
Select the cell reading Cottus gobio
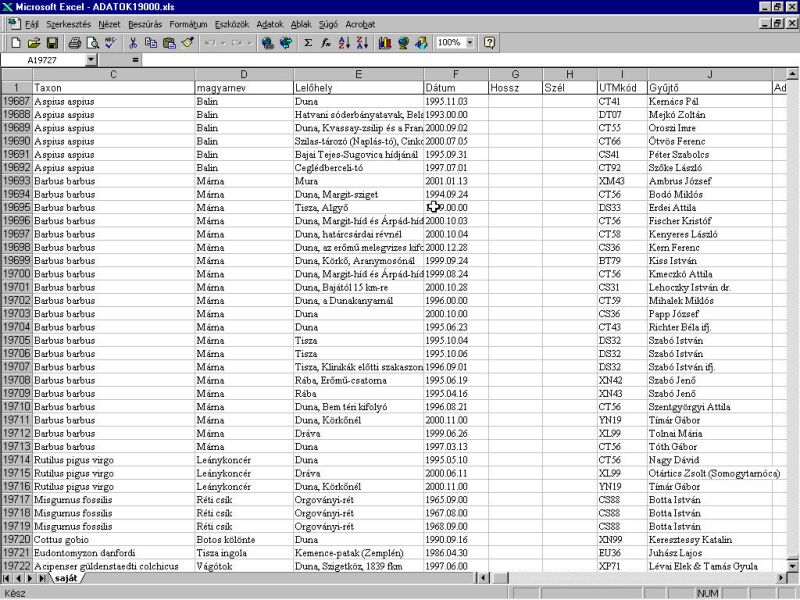click(x=113, y=540)
